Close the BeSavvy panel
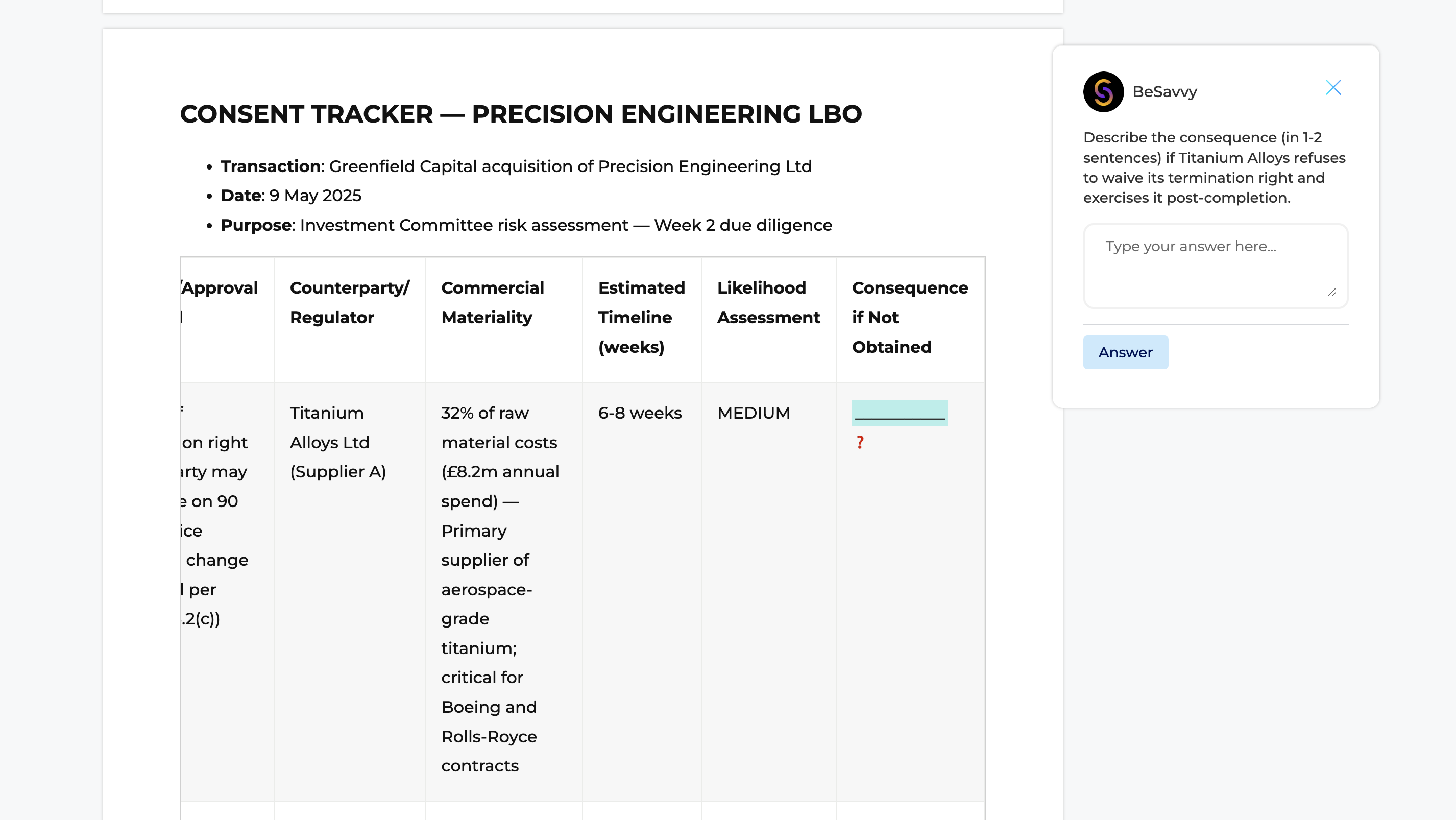The height and width of the screenshot is (820, 1456). tap(1333, 88)
